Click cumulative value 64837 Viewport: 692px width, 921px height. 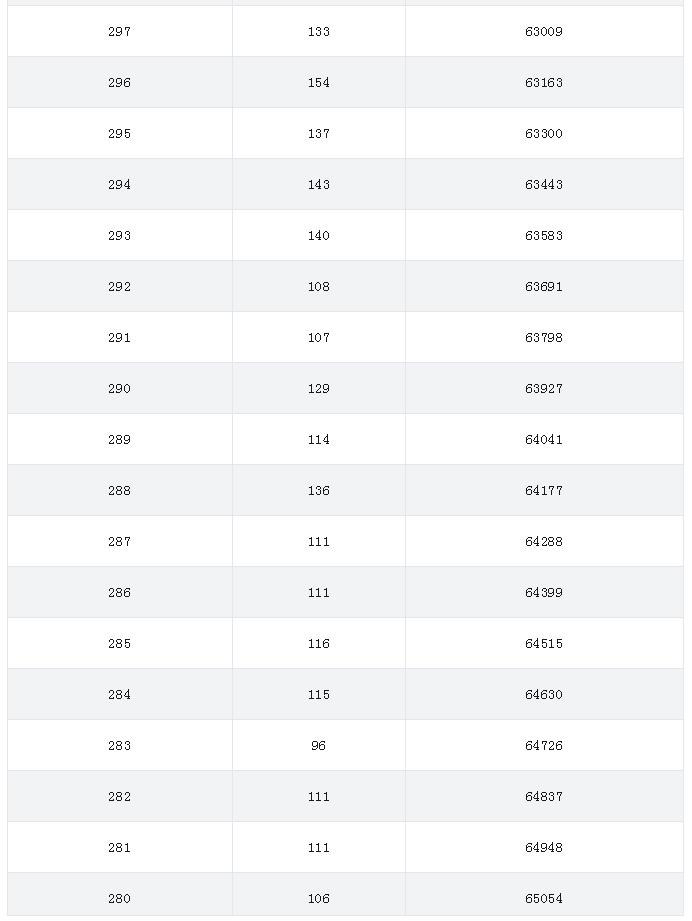pos(544,797)
